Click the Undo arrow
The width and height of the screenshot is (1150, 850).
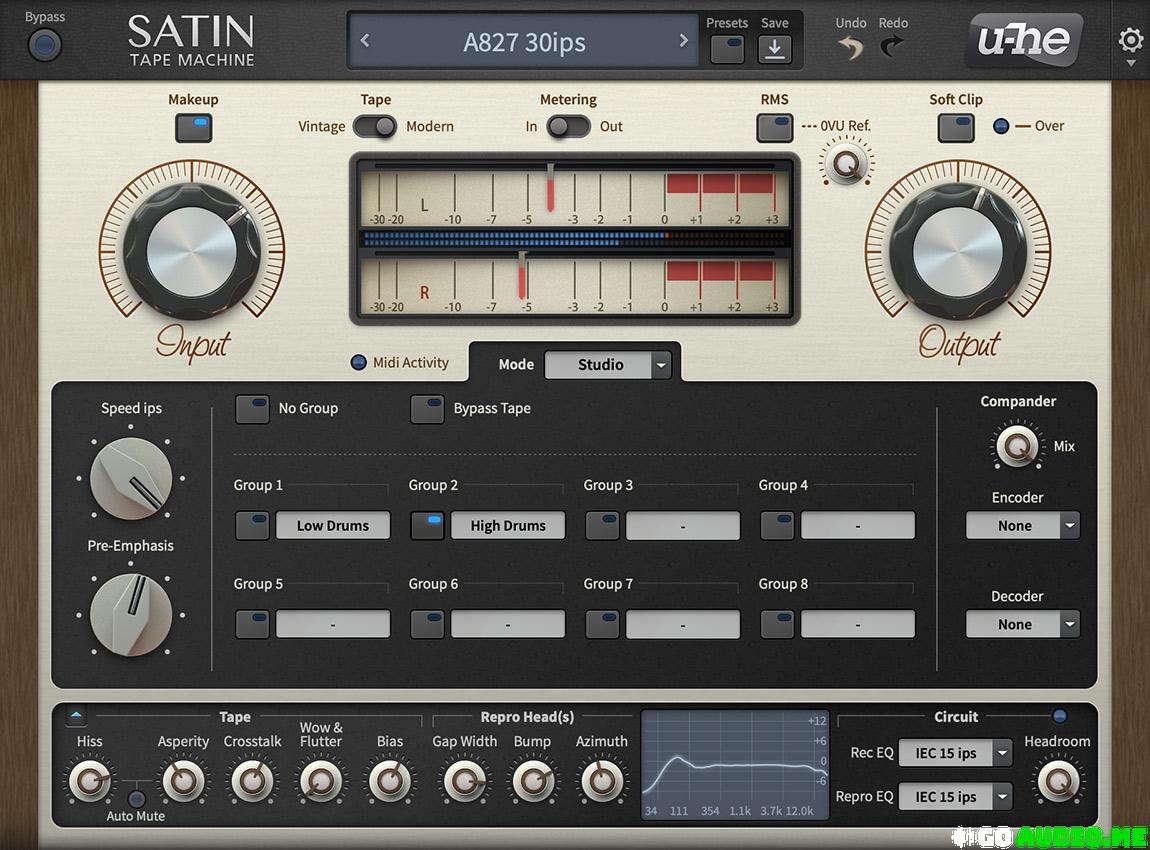pos(851,48)
